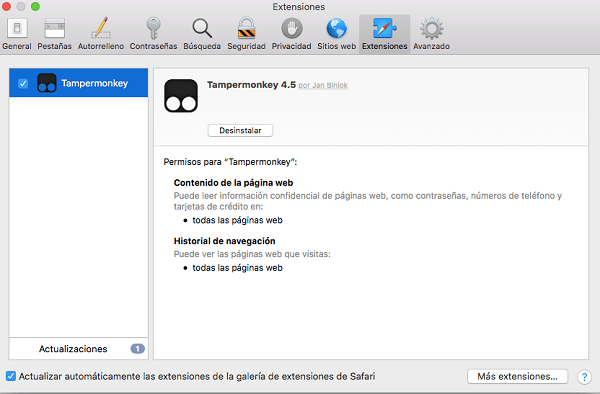The image size is (600, 394).
Task: Click the Tampermonkey 4.5 title text
Action: (251, 85)
